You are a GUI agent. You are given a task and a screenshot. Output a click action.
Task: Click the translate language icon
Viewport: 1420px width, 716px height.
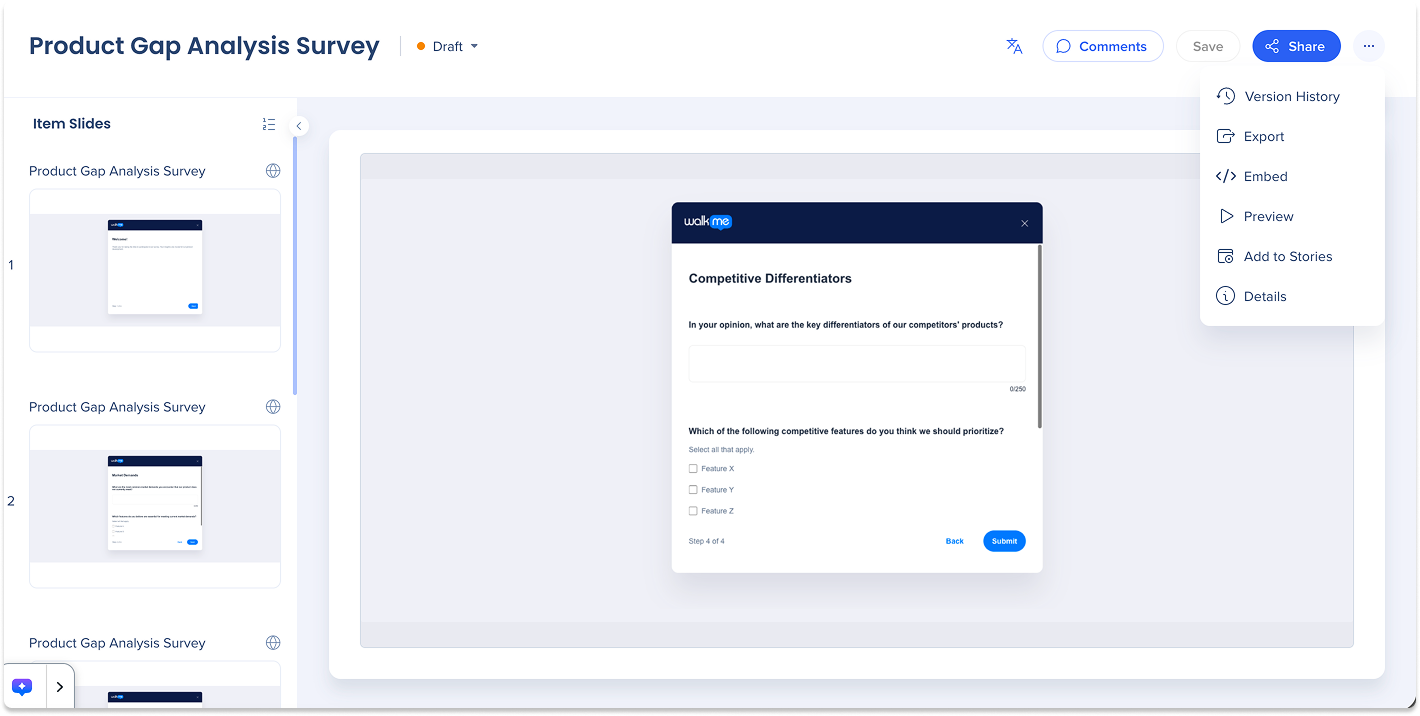[1014, 46]
